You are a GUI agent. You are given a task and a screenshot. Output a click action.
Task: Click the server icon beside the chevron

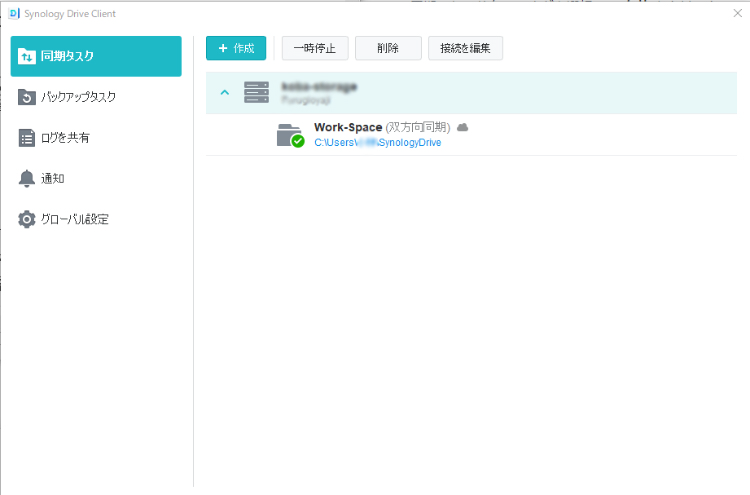click(256, 93)
